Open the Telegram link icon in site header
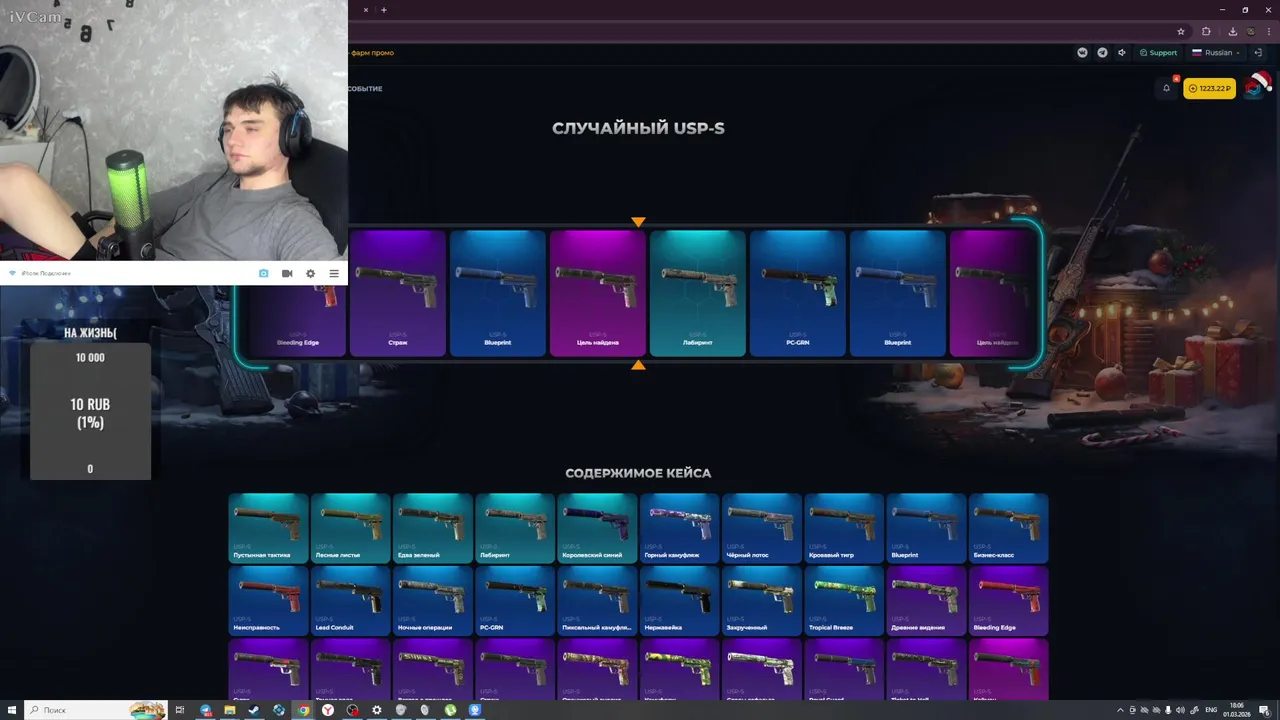 [x=1102, y=52]
